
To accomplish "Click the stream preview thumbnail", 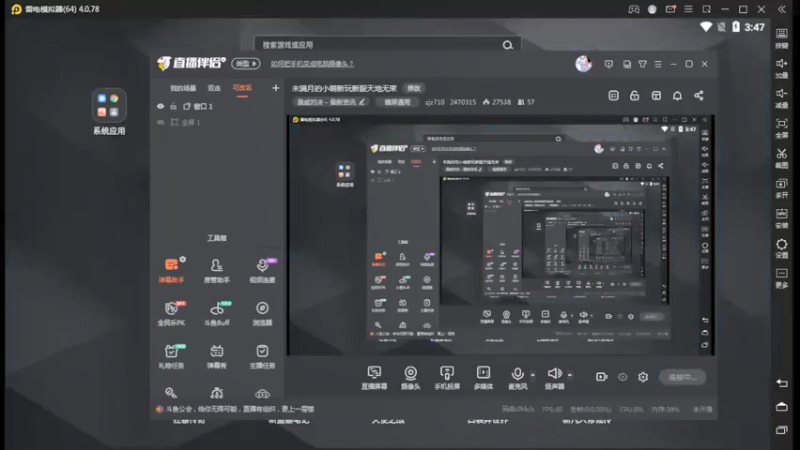I will coord(501,235).
